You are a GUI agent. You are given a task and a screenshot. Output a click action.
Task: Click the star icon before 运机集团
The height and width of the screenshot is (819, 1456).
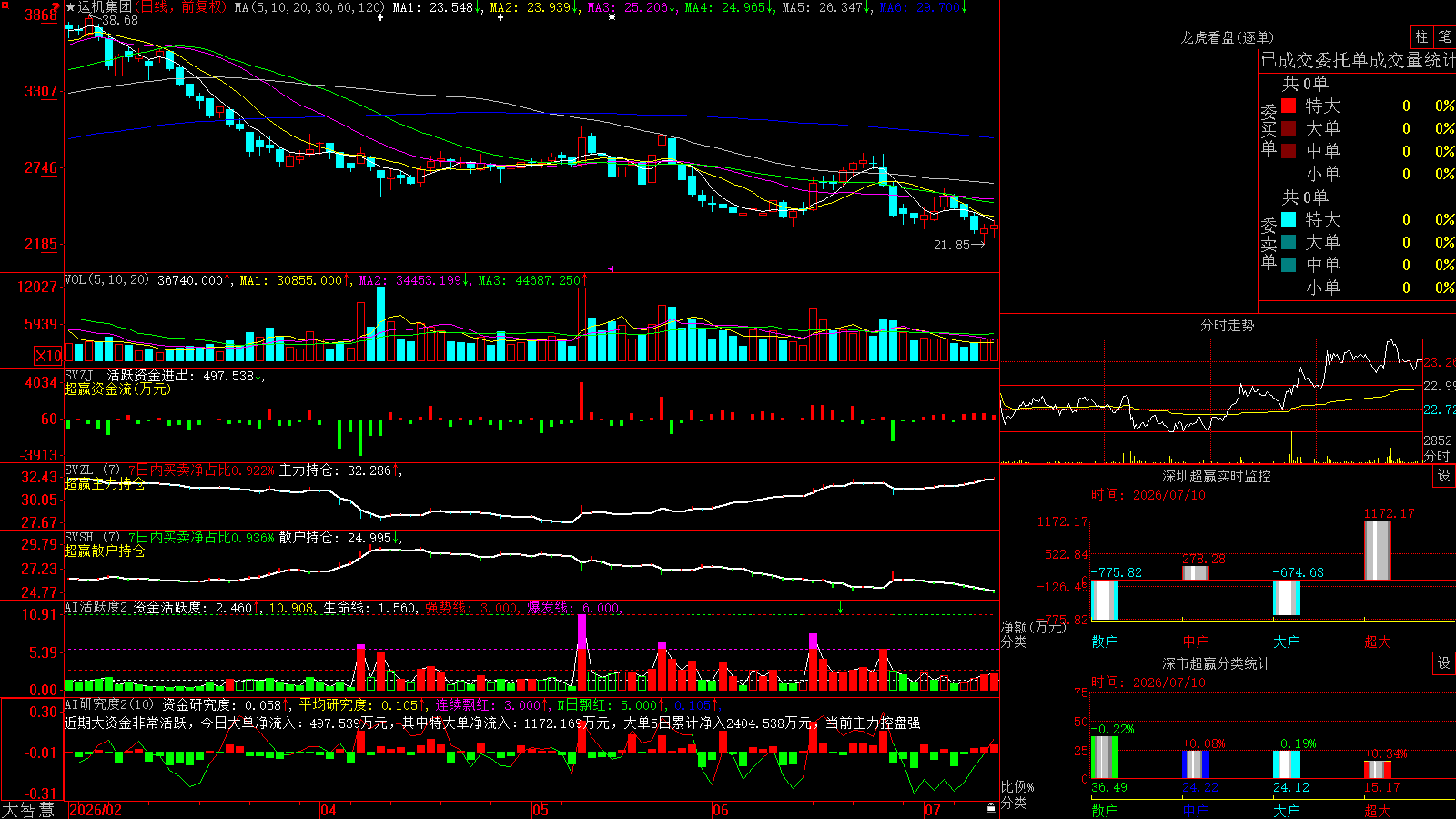(x=71, y=7)
